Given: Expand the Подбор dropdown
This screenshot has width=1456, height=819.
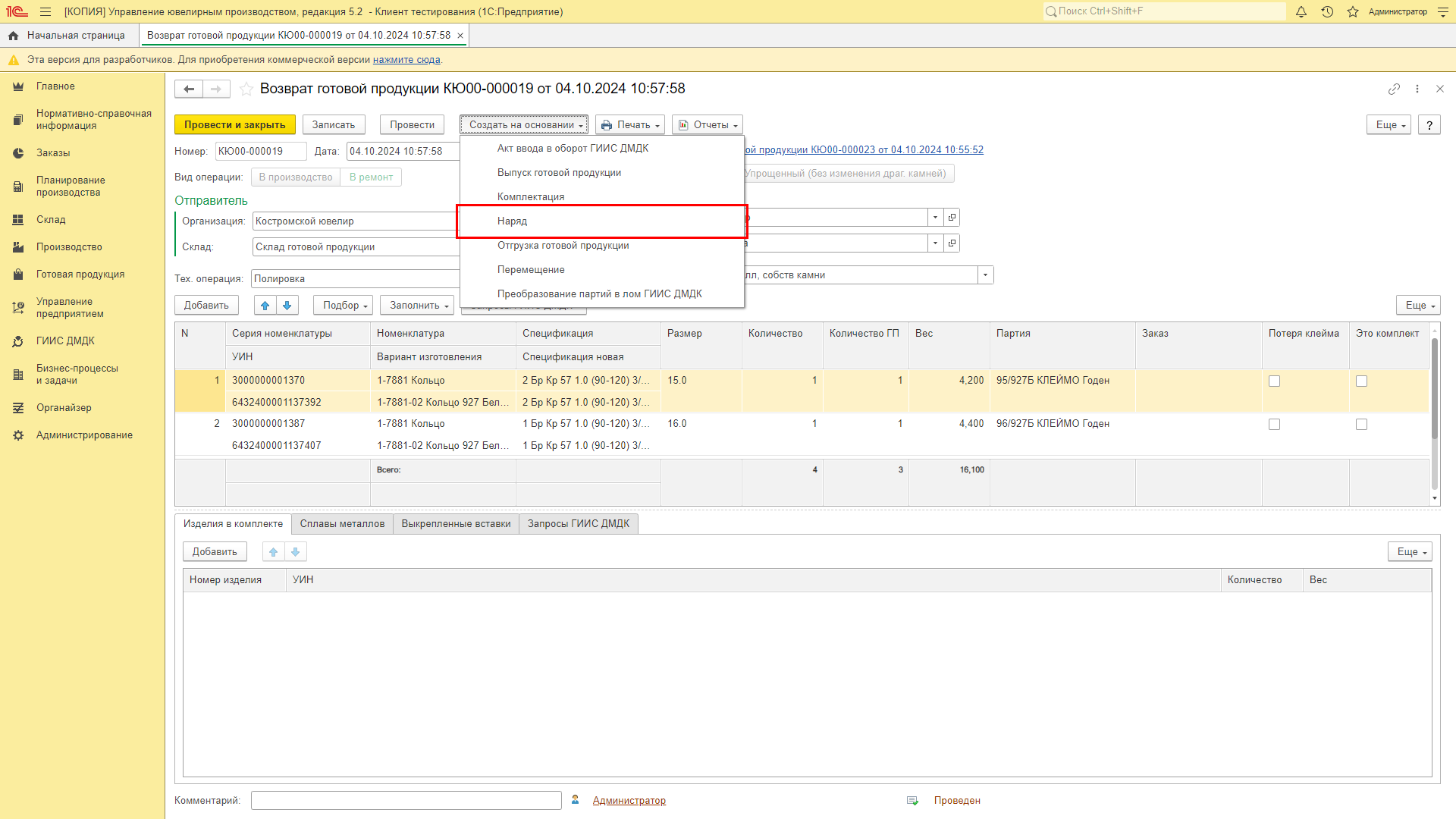Looking at the screenshot, I should (344, 305).
